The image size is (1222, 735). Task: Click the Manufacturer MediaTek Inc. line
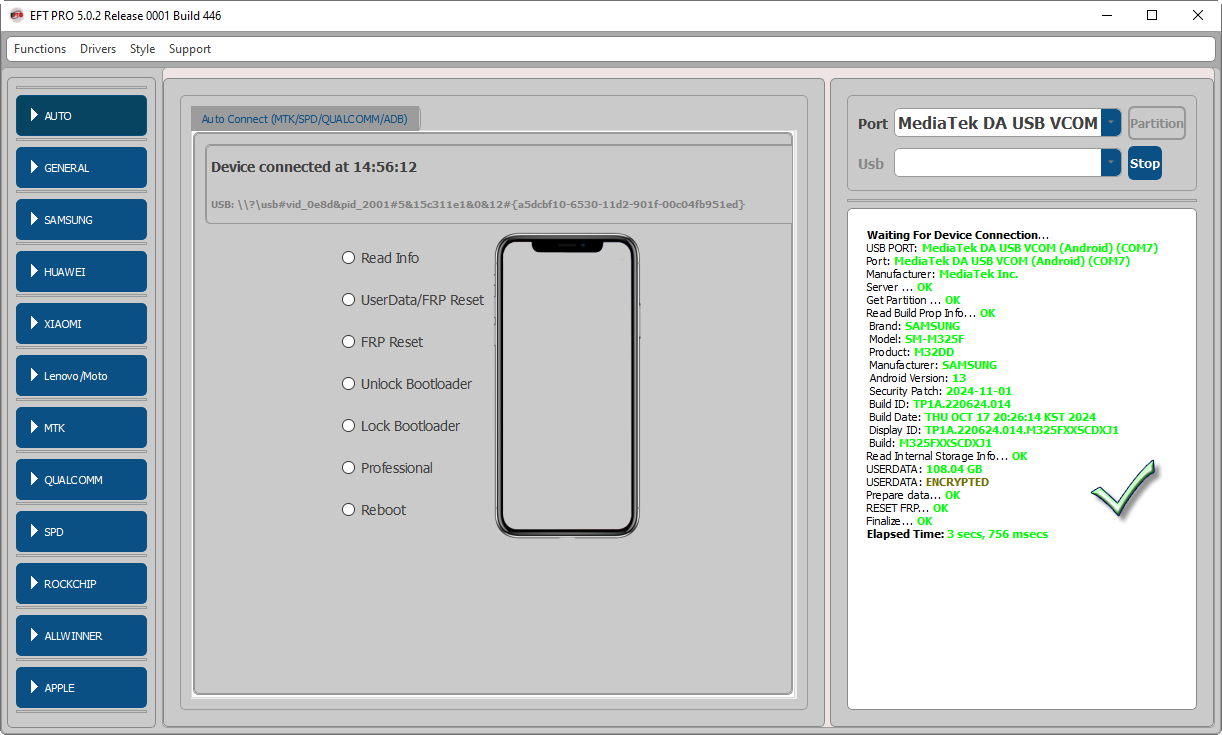942,274
